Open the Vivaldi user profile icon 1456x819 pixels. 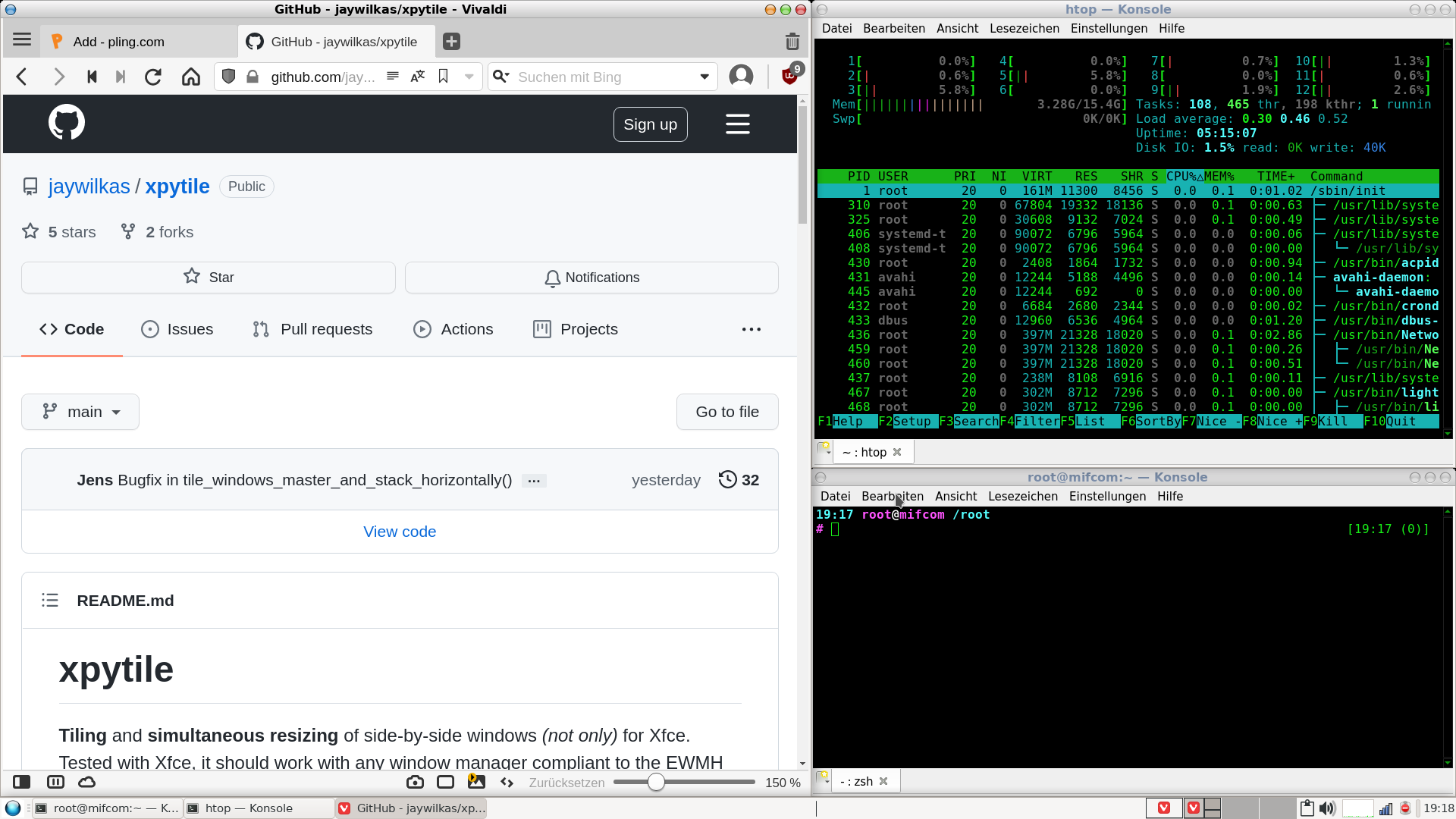[741, 77]
